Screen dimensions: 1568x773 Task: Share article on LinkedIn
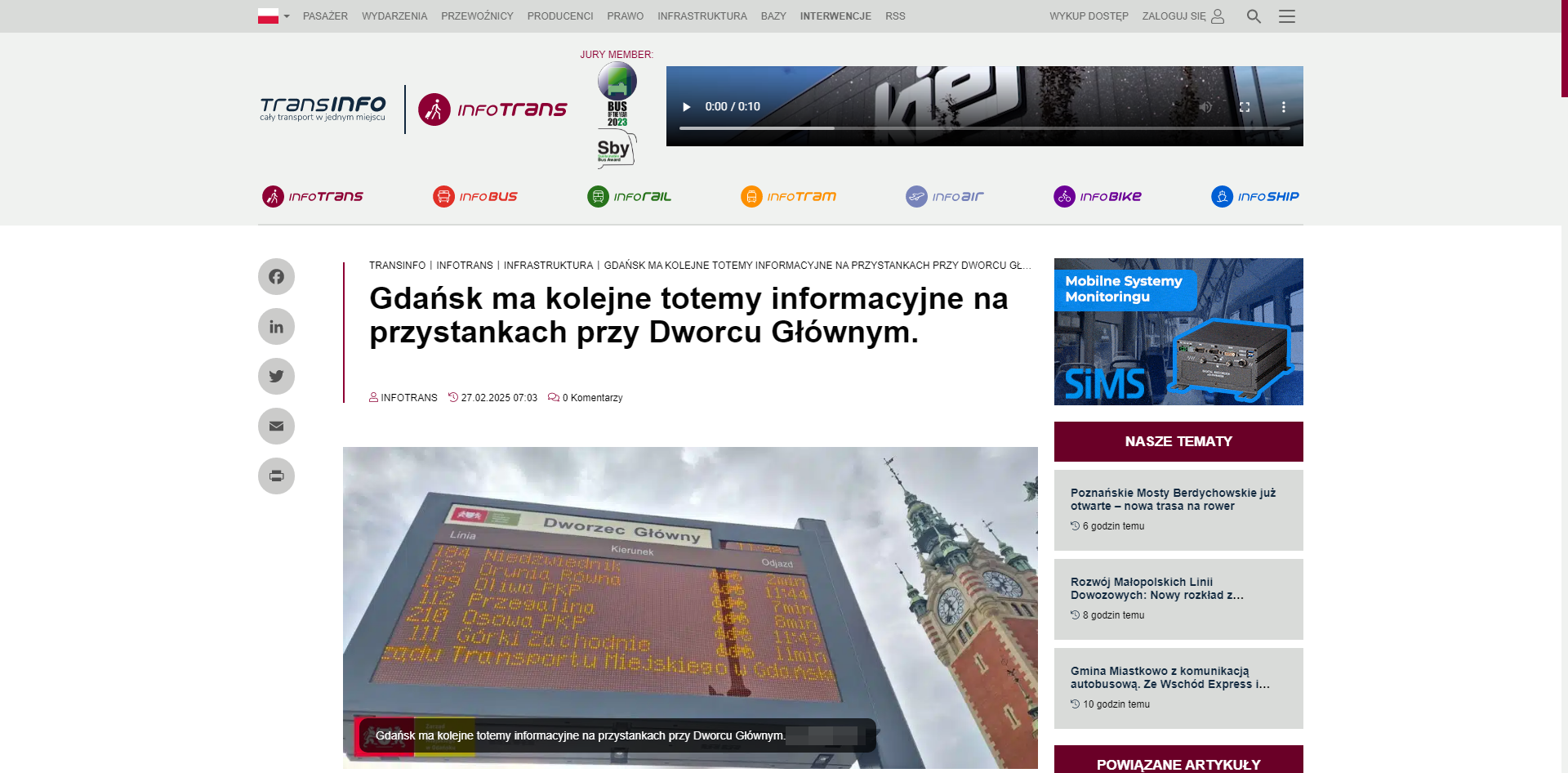[276, 327]
